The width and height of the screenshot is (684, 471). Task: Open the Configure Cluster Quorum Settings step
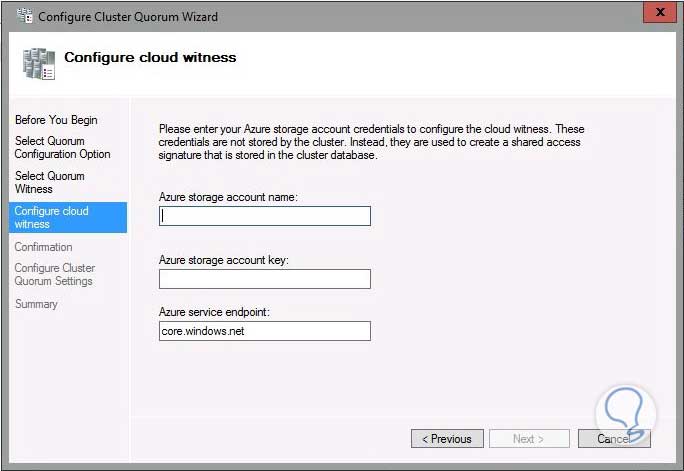55,274
